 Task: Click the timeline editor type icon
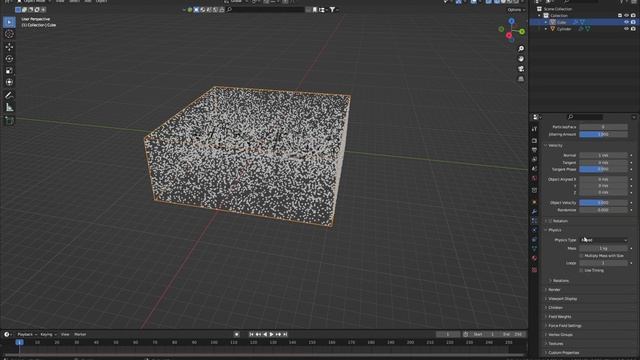7,334
